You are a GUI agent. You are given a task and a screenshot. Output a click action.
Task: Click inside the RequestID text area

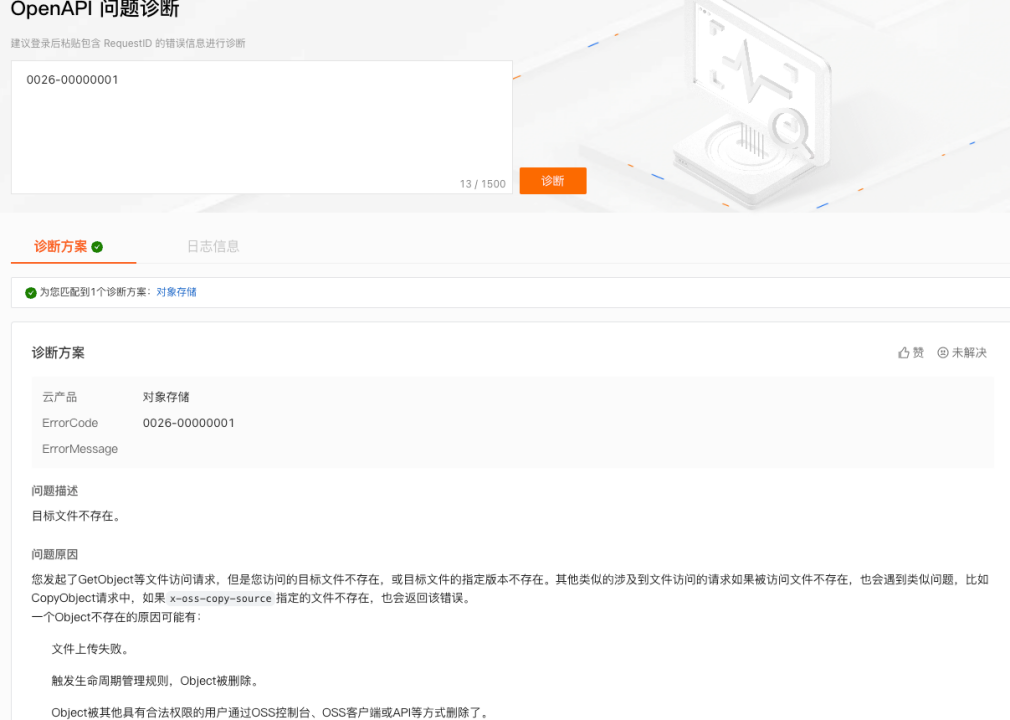(262, 127)
